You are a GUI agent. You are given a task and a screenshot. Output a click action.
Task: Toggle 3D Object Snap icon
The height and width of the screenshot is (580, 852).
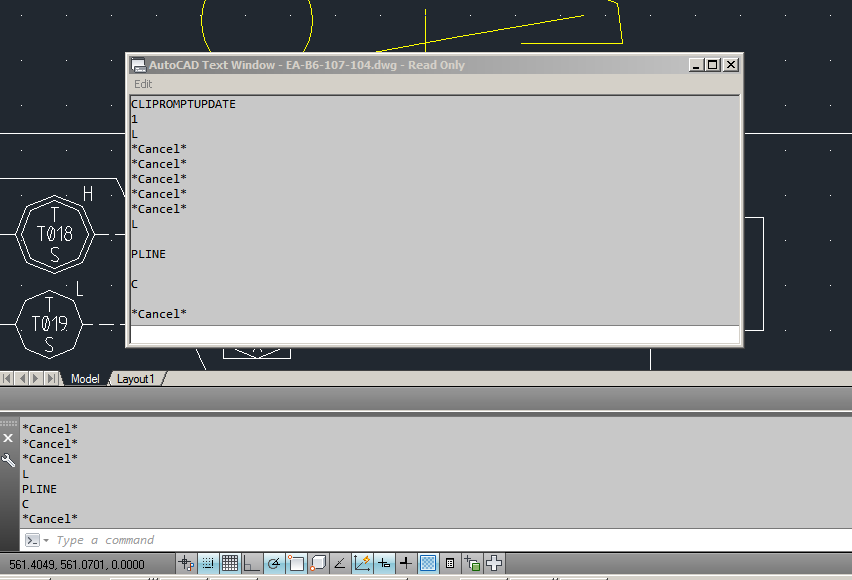coord(318,564)
